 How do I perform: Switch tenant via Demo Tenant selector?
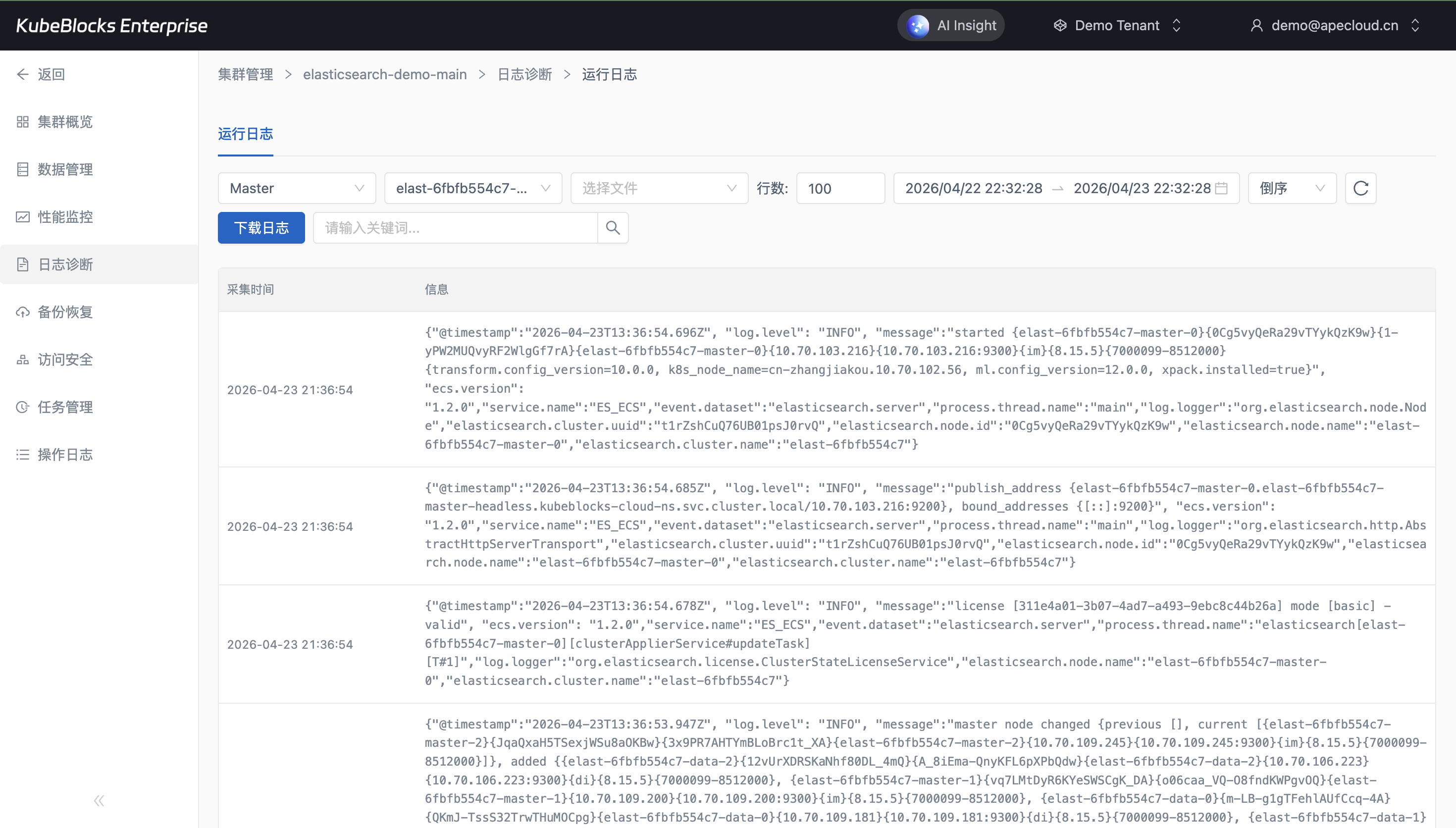(x=1117, y=26)
